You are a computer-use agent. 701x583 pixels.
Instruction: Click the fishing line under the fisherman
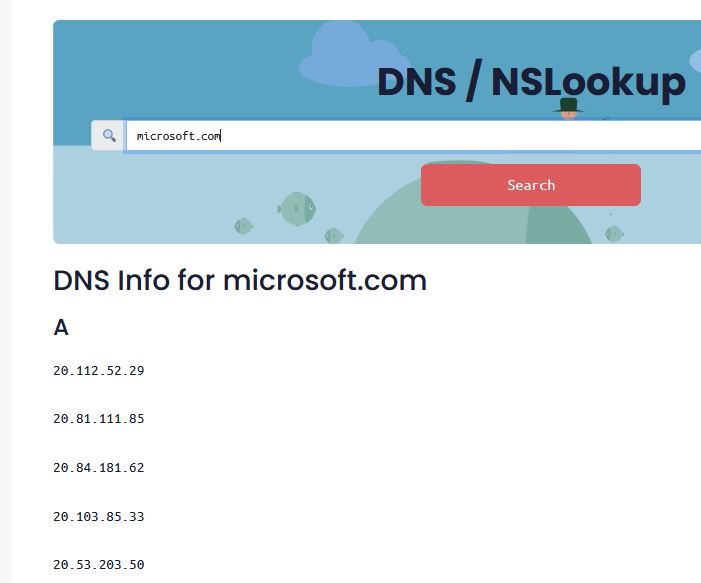(610, 183)
